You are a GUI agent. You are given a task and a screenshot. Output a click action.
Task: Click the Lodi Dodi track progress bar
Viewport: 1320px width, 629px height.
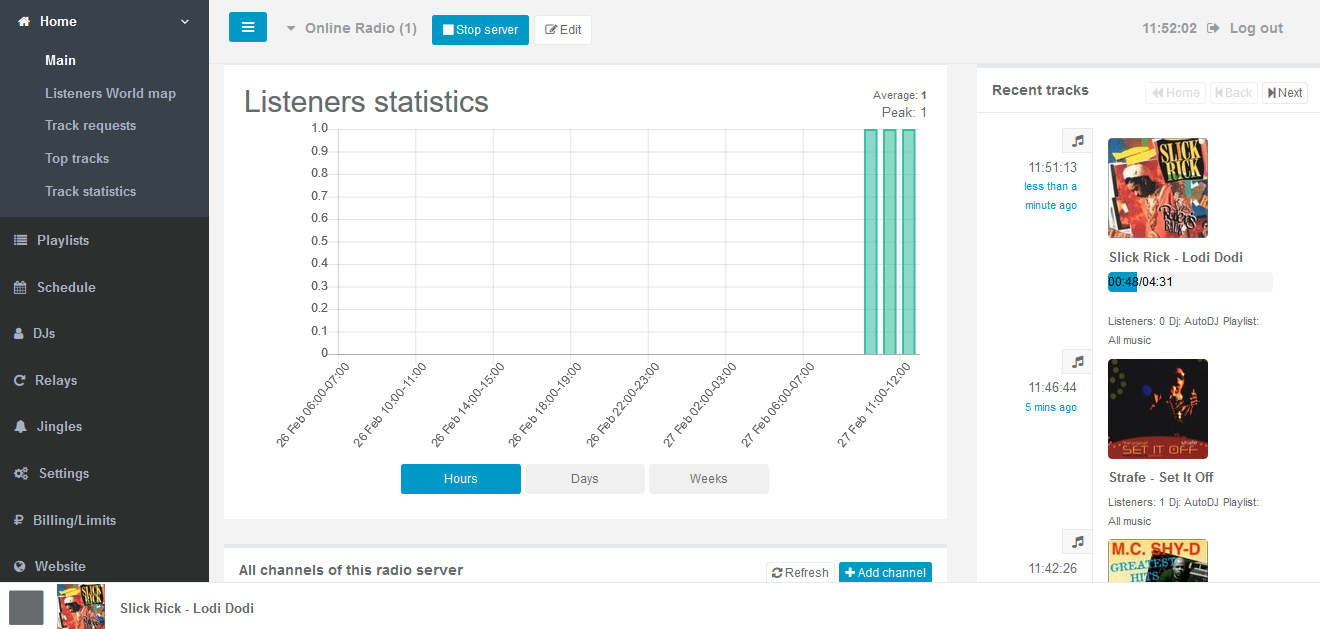coord(1189,282)
